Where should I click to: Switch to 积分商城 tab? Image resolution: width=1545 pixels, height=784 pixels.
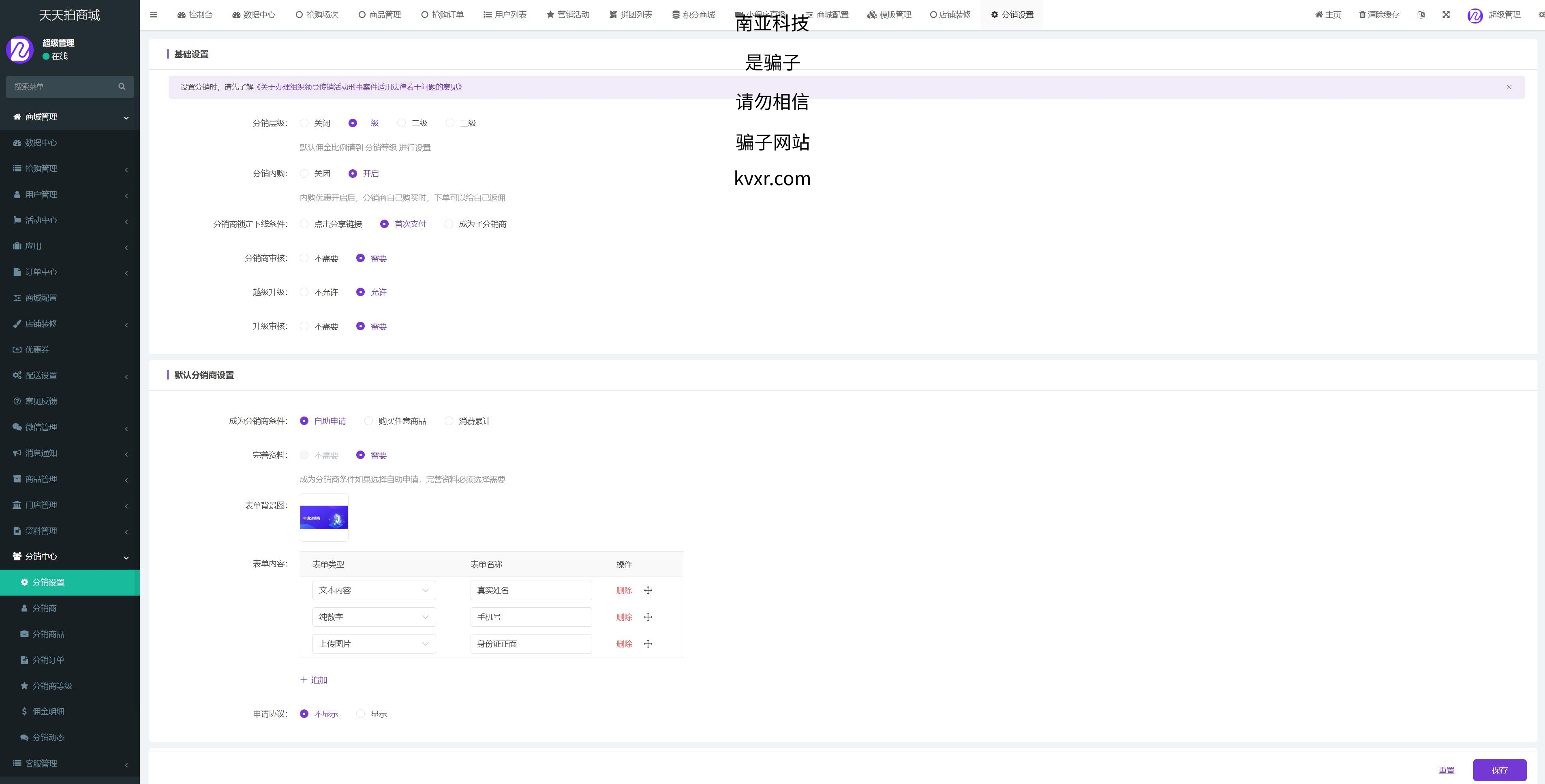tap(693, 15)
